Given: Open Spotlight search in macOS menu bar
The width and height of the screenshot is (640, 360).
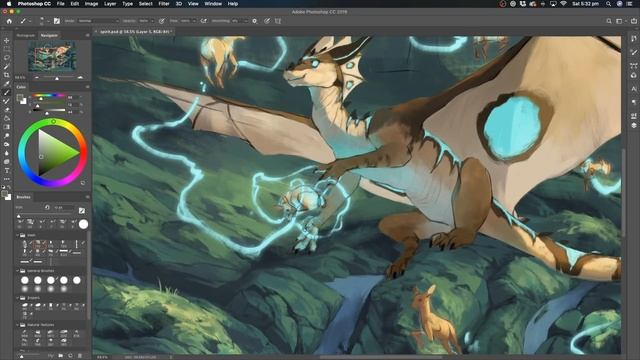Looking at the screenshot, I should point(608,4).
